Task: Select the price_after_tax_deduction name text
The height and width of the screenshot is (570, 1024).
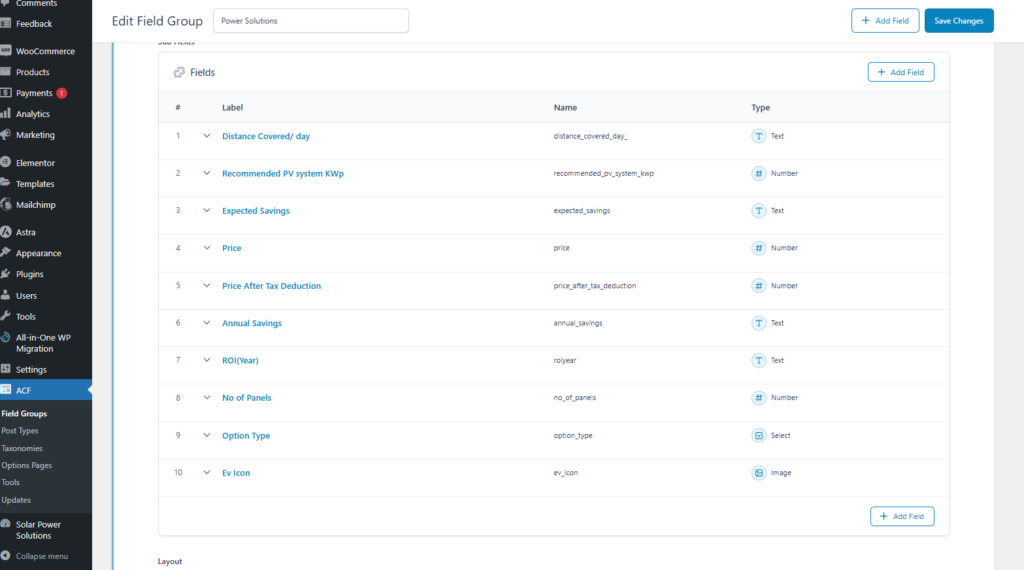Action: click(x=594, y=285)
